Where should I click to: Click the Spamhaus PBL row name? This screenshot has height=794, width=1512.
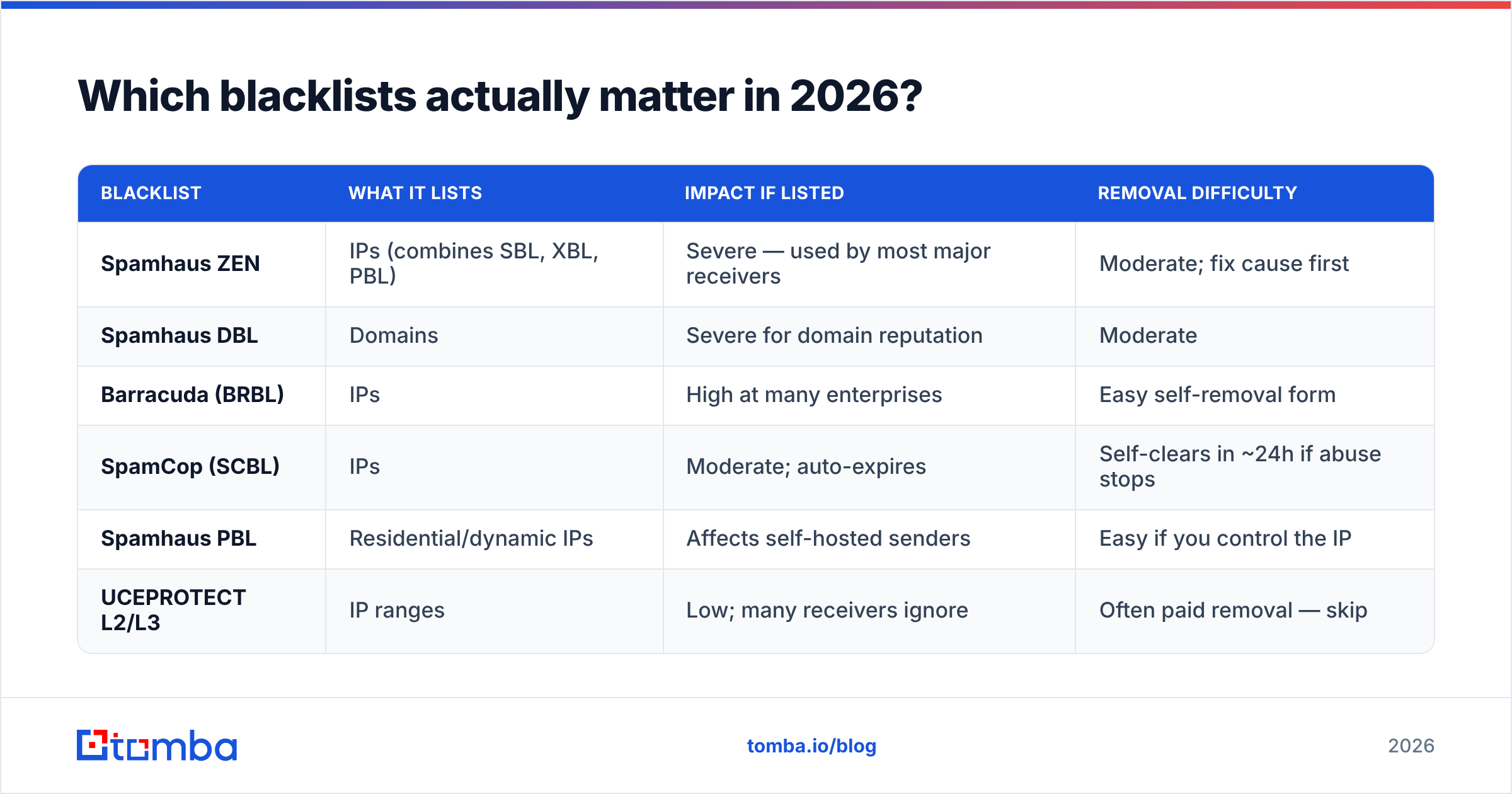[x=178, y=538]
